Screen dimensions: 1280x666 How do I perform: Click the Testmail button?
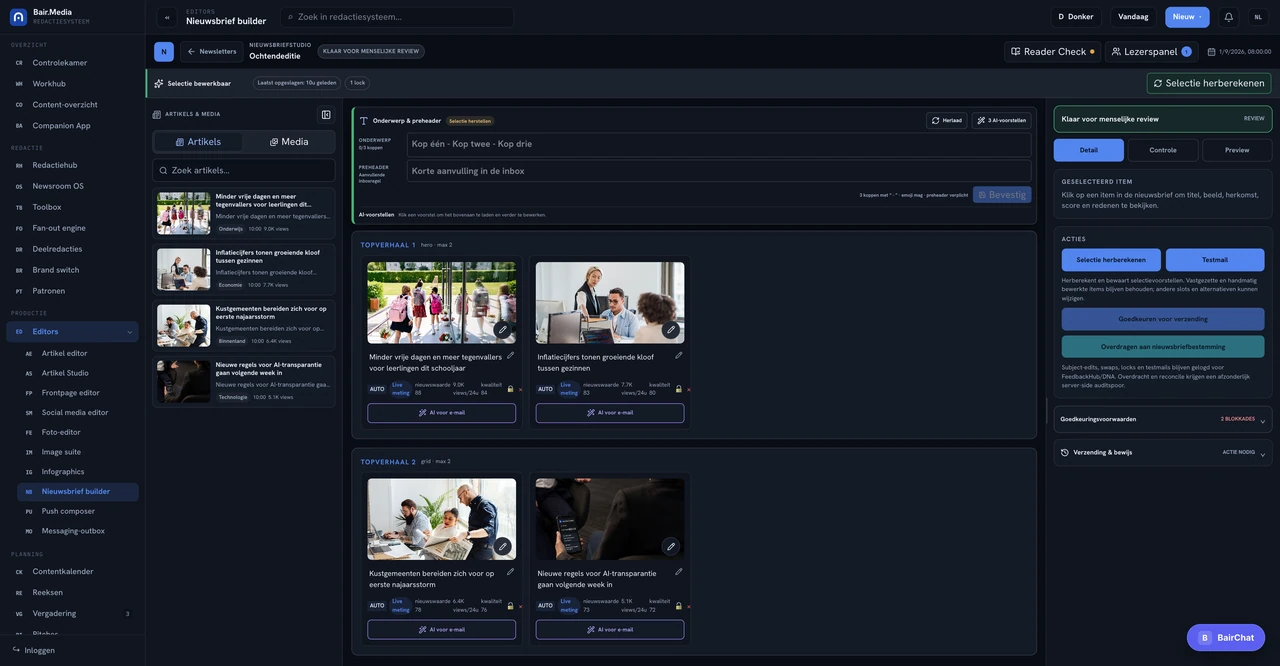[x=1215, y=260]
